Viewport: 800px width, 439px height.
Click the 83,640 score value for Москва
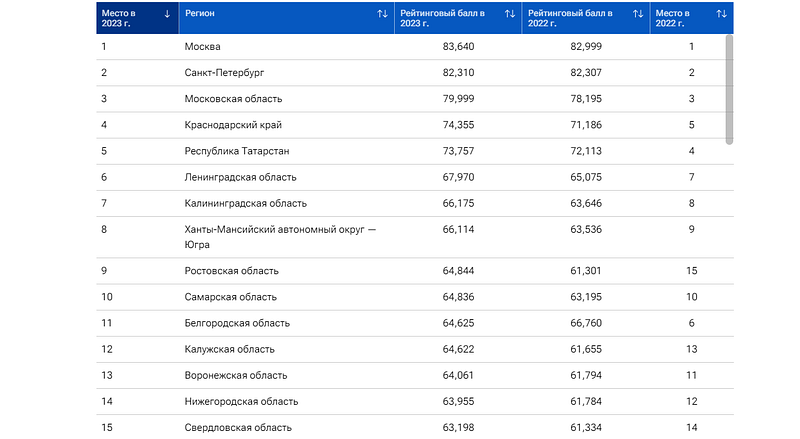click(x=458, y=47)
